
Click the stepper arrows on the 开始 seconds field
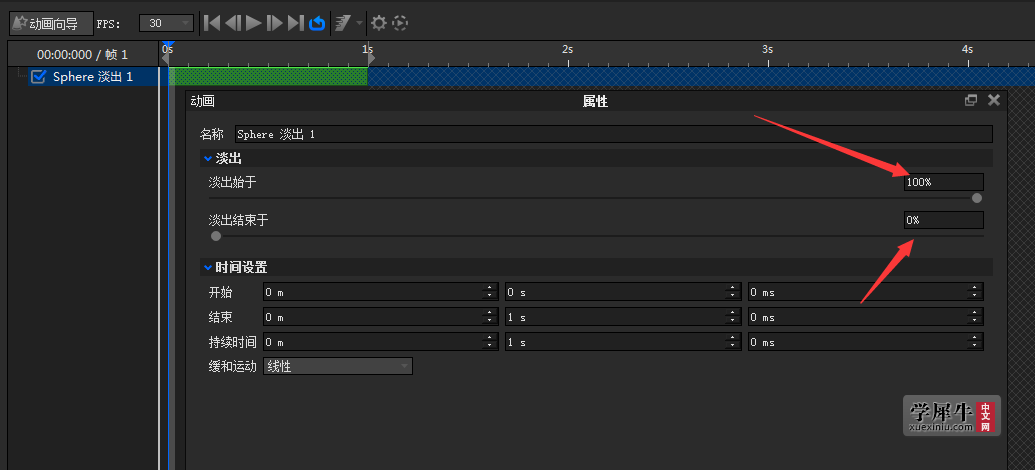tap(732, 292)
